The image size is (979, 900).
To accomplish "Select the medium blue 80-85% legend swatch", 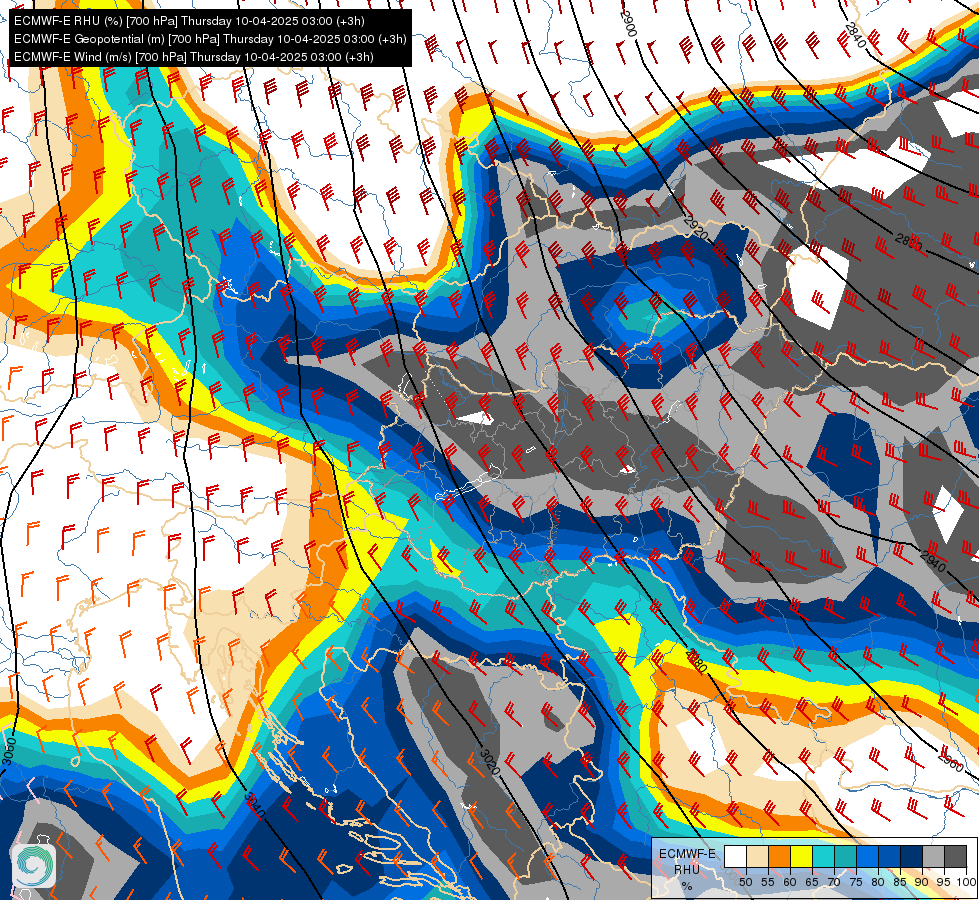I will 890,856.
